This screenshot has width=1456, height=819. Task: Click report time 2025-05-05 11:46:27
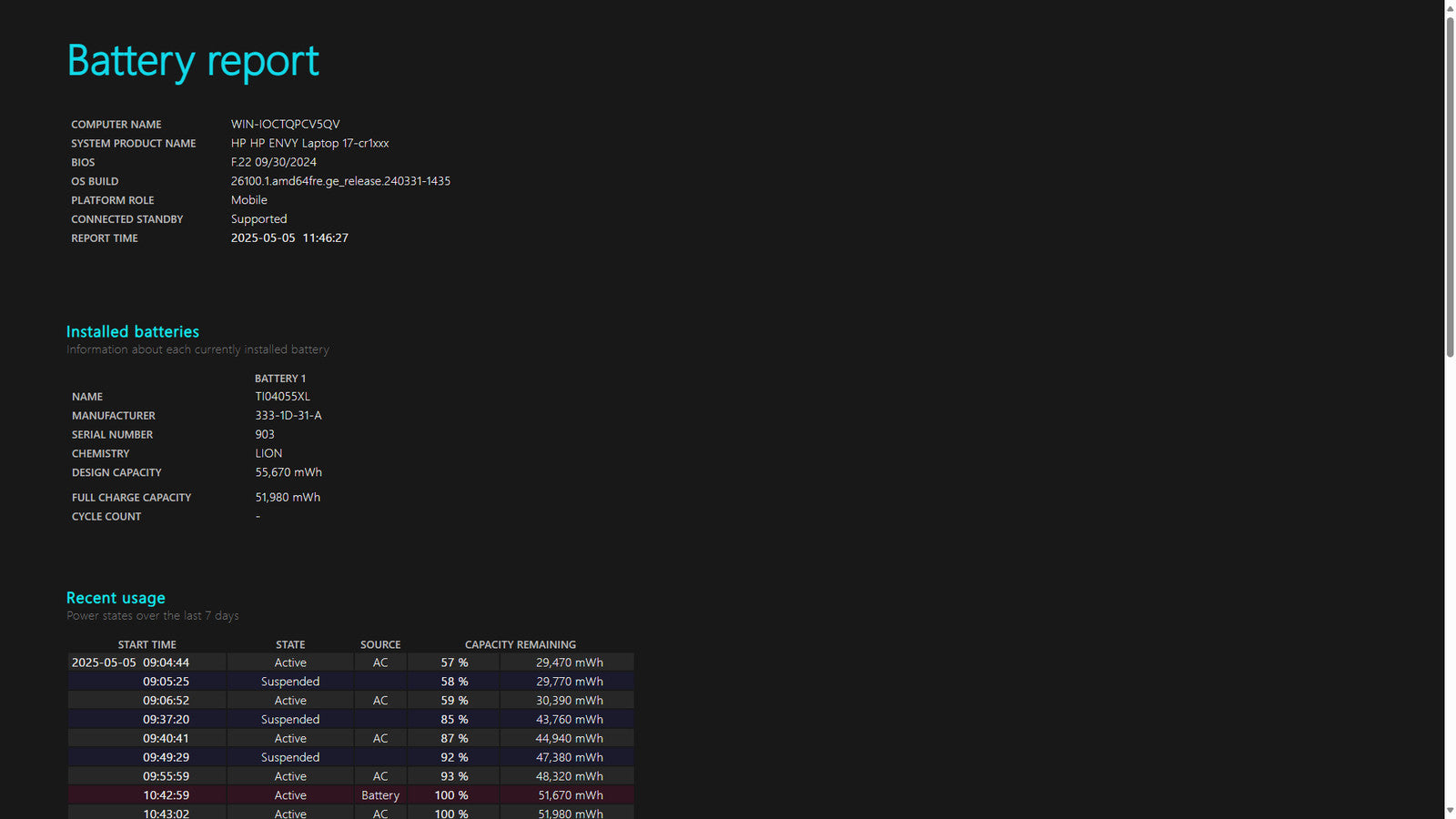289,238
